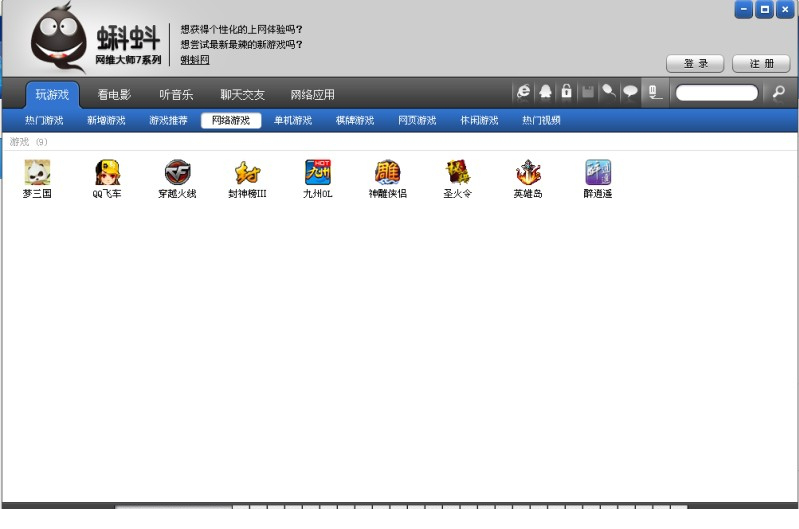Launch the QQ penguin icon

(x=545, y=92)
